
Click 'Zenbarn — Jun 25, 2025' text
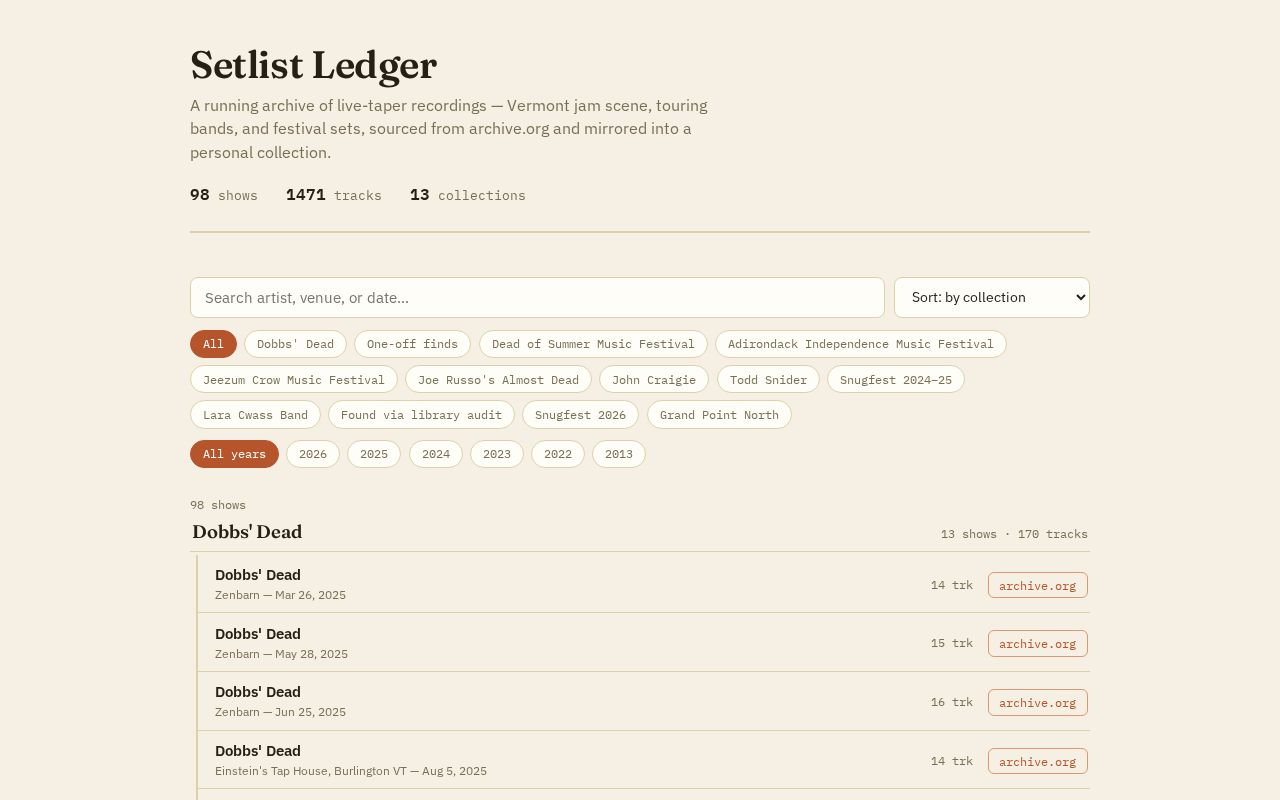coord(280,712)
